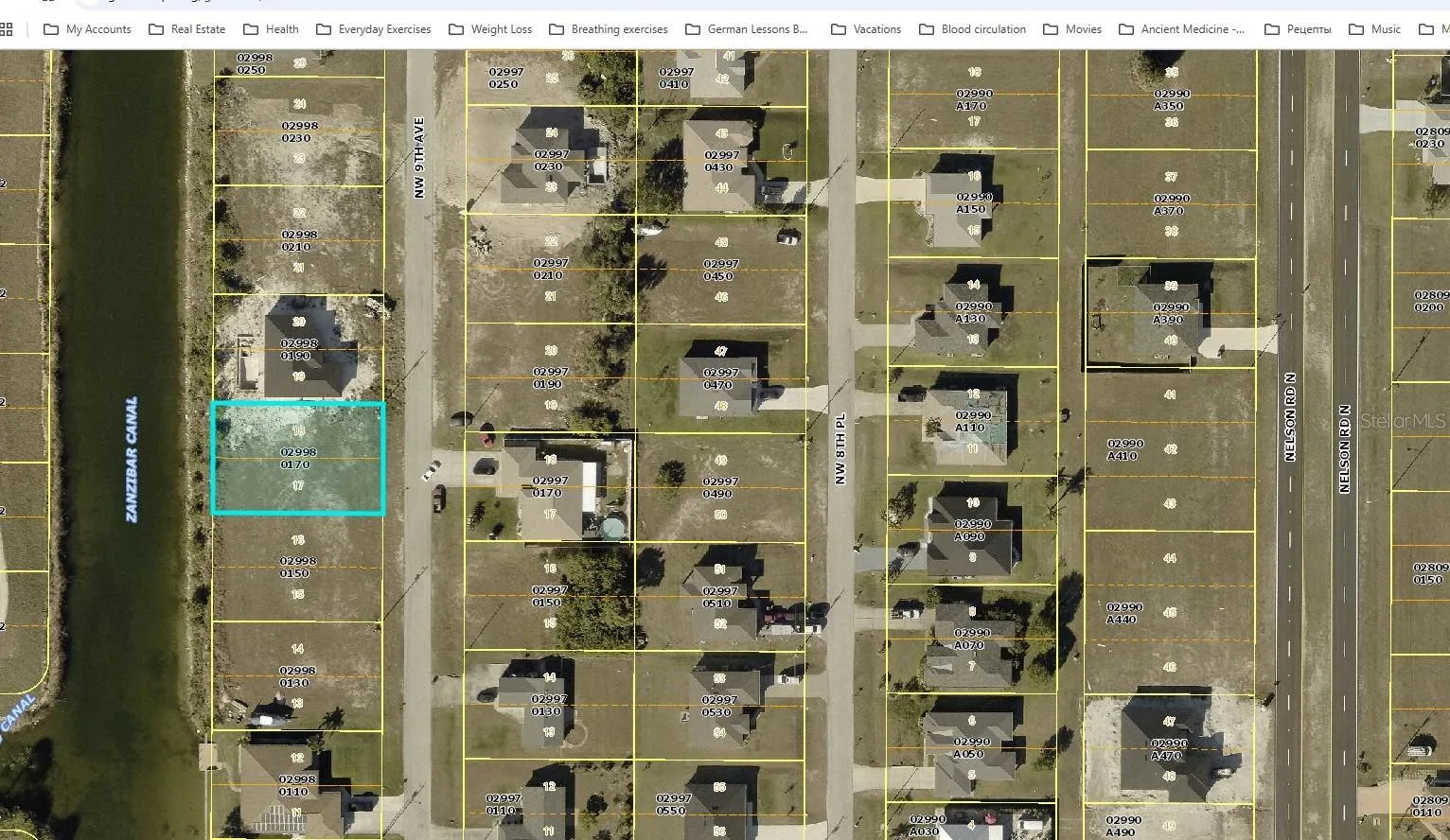The height and width of the screenshot is (840, 1450).
Task: Open the Ancient Medicine bookmark folder
Action: coord(1181,29)
